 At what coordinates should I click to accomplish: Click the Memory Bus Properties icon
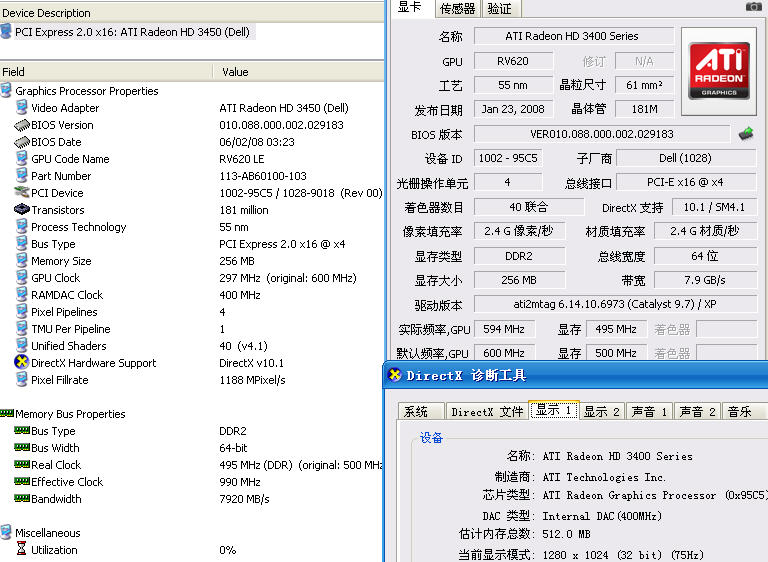(x=7, y=413)
